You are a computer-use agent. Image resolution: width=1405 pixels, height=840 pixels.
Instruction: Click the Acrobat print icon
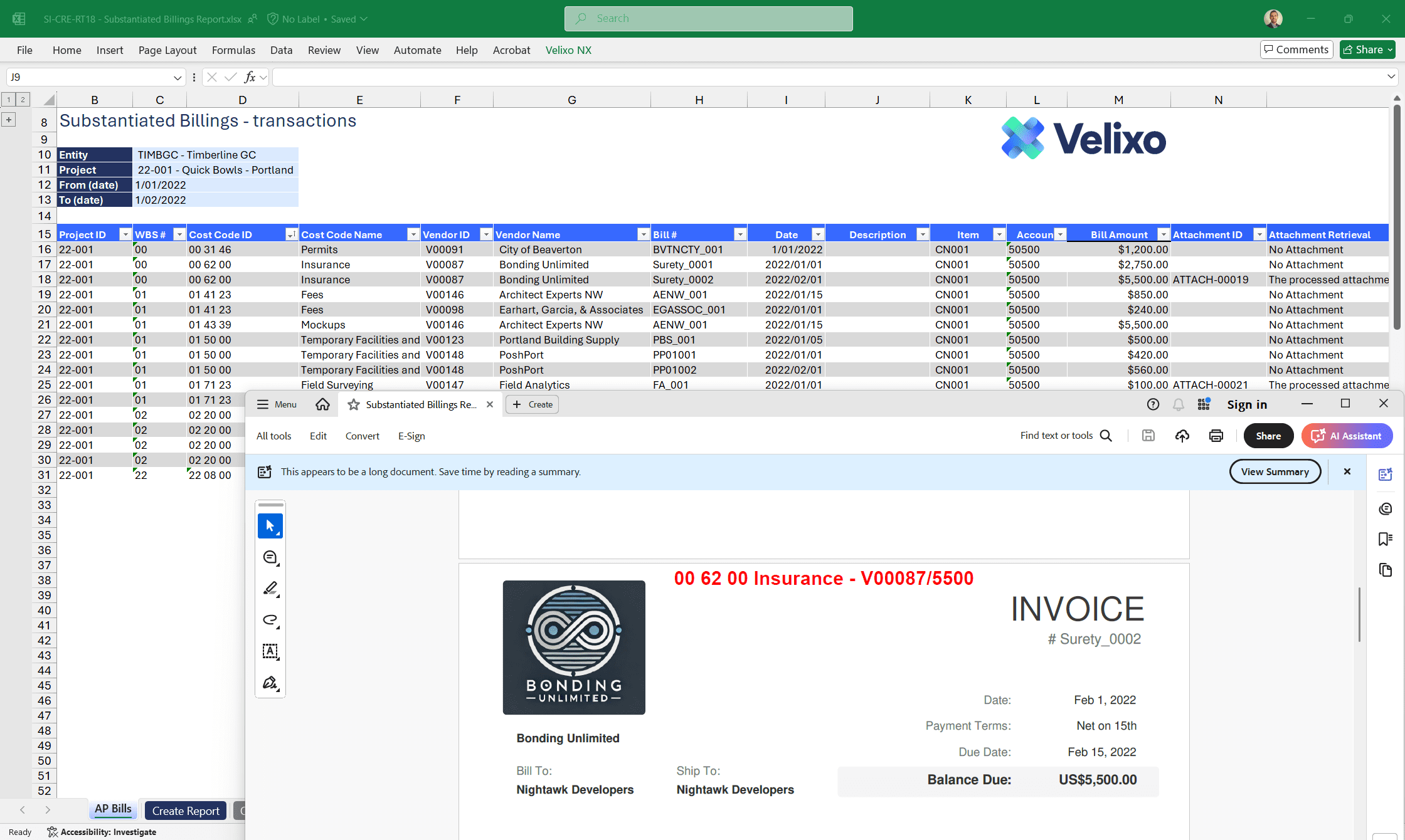click(1216, 436)
